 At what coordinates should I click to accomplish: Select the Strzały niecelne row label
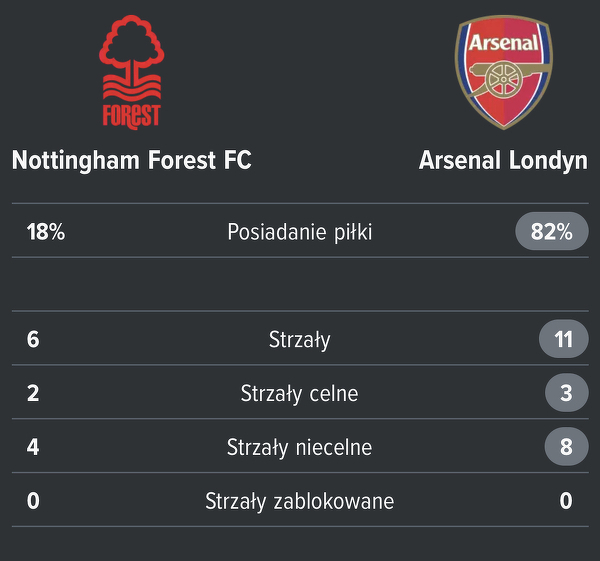(300, 447)
